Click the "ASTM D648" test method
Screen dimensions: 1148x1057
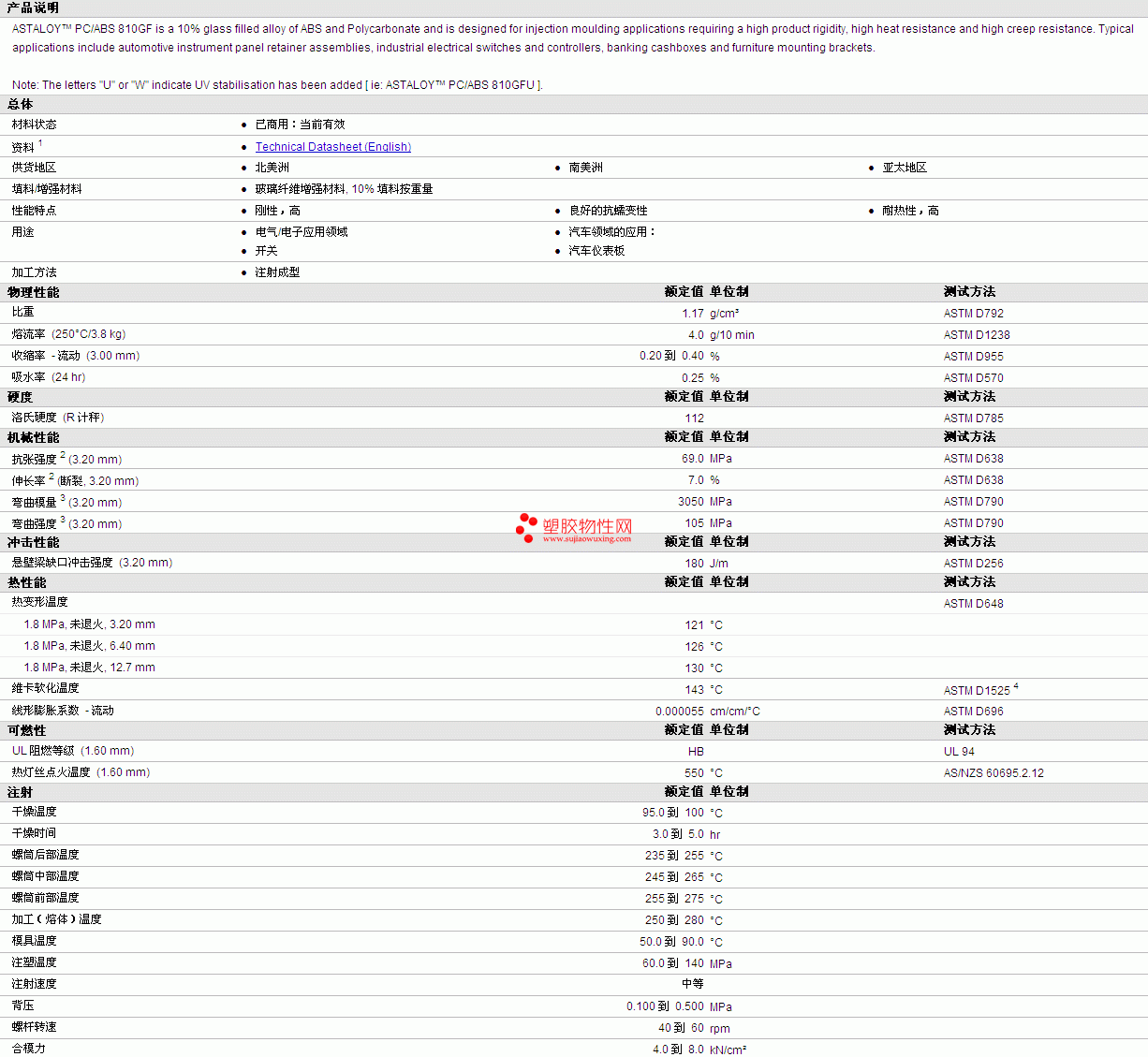[974, 604]
